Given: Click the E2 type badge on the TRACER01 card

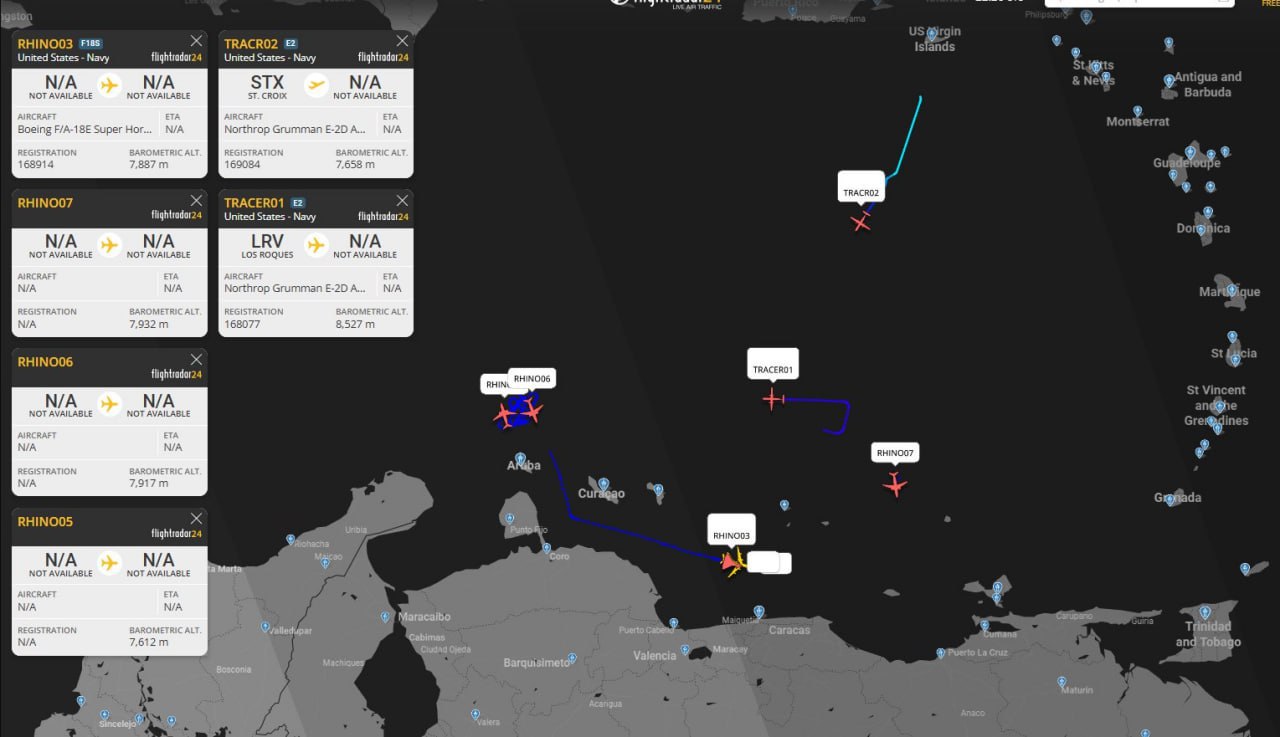Looking at the screenshot, I should (298, 203).
